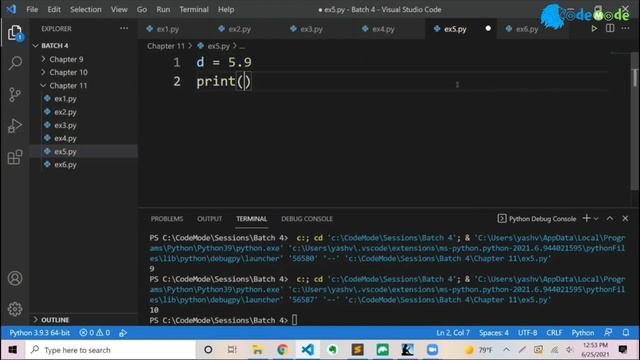The height and width of the screenshot is (360, 640).
Task: Open terminal launch profile dropdown arrow
Action: (x=596, y=219)
